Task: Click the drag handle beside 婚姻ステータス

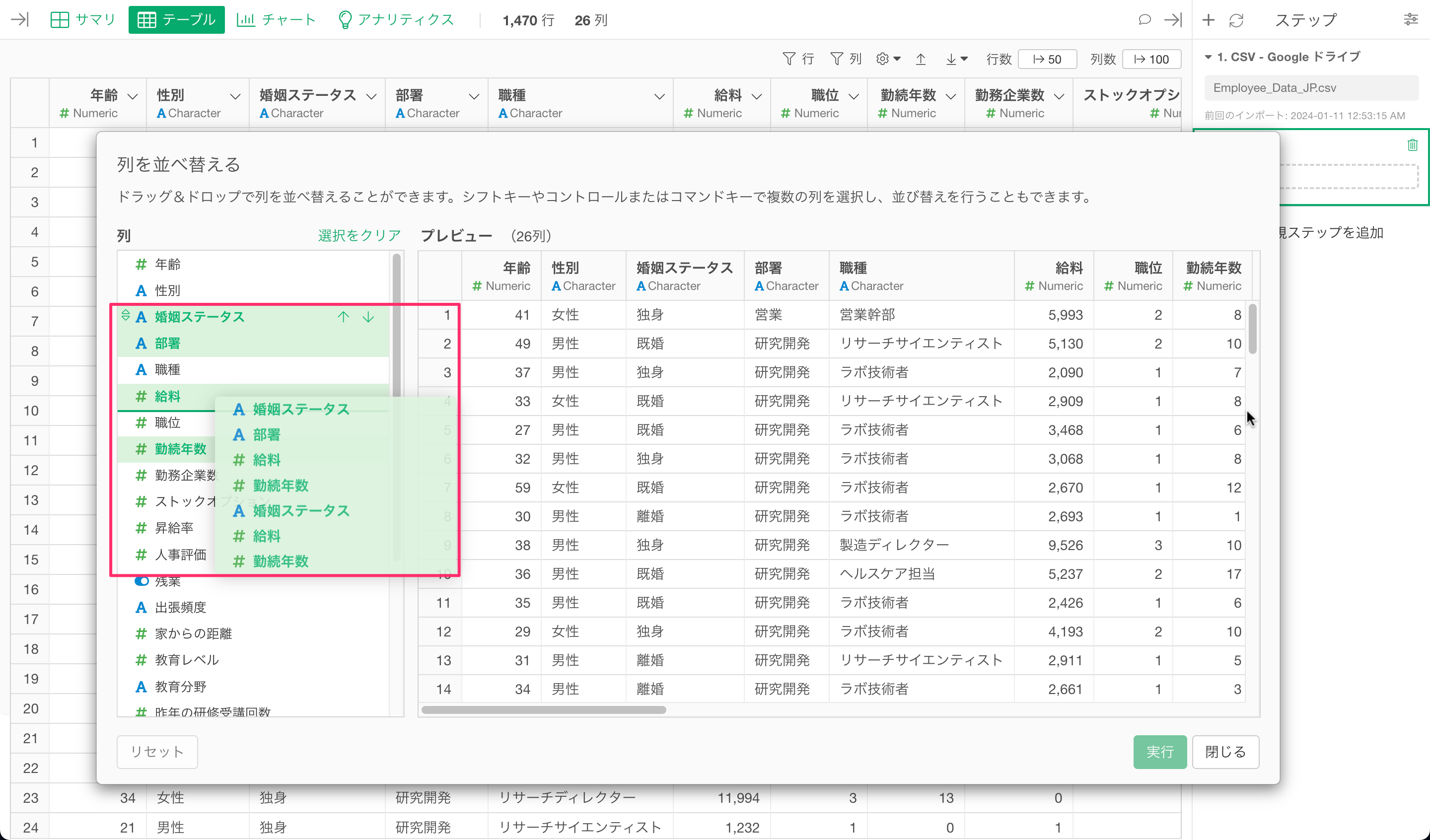Action: click(x=126, y=316)
